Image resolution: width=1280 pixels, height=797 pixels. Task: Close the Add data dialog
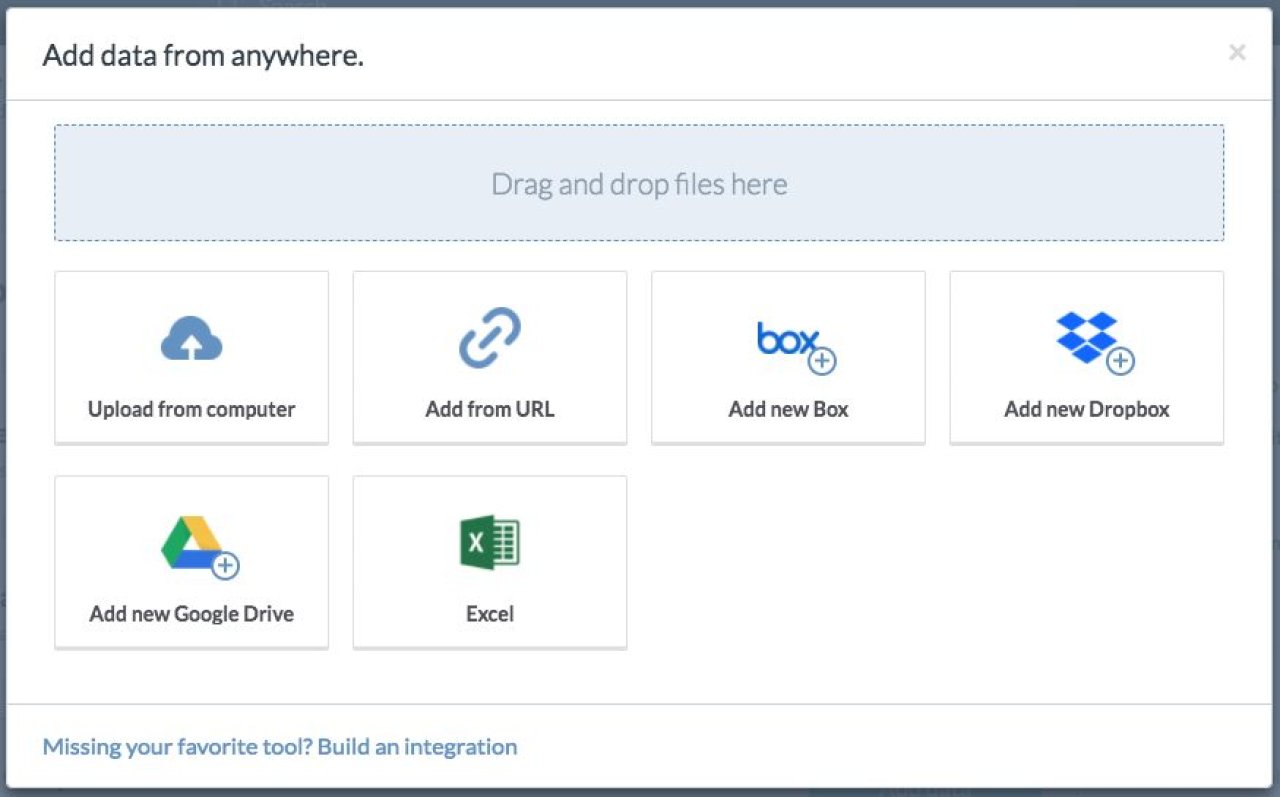(x=1237, y=53)
